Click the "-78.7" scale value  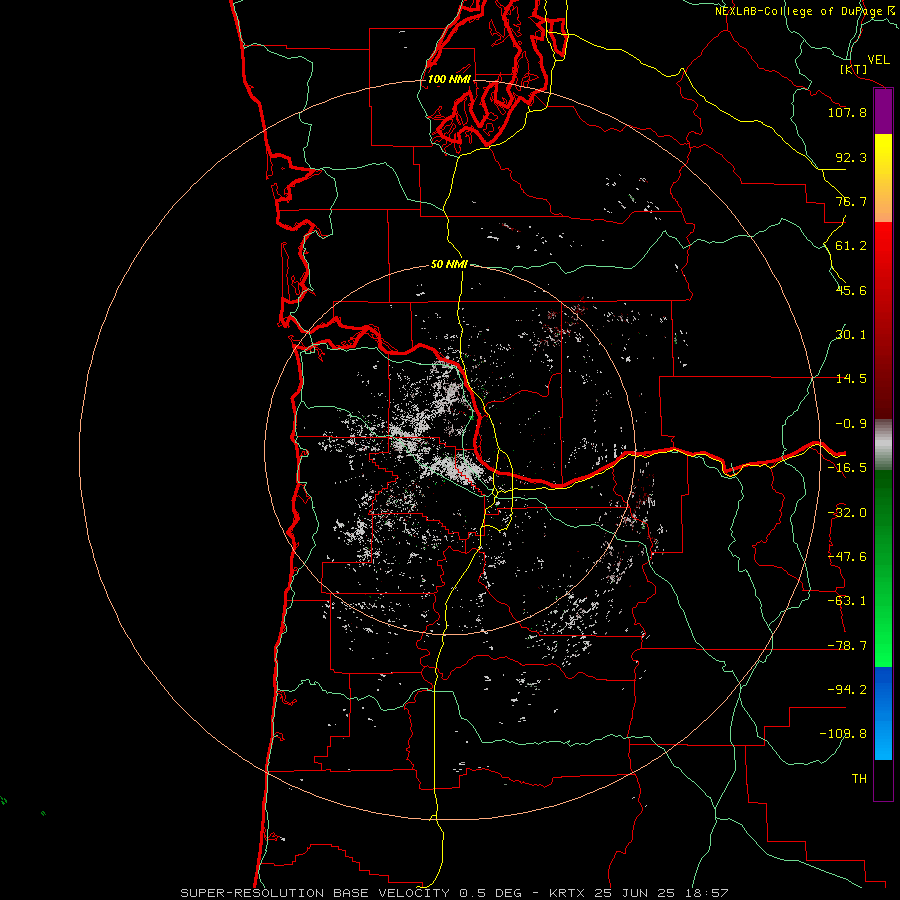pyautogui.click(x=847, y=646)
